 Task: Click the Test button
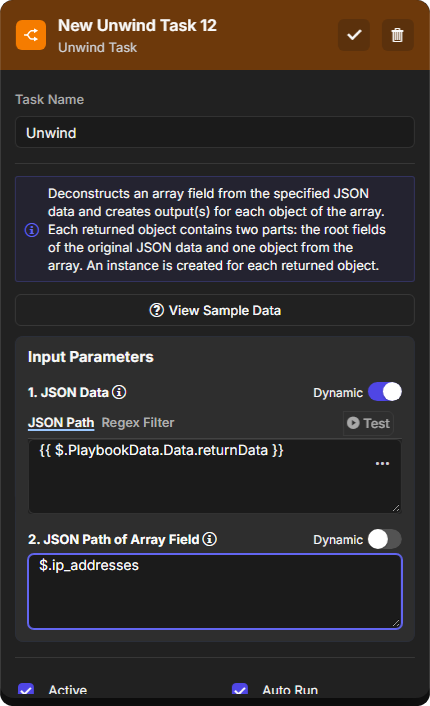(x=368, y=423)
